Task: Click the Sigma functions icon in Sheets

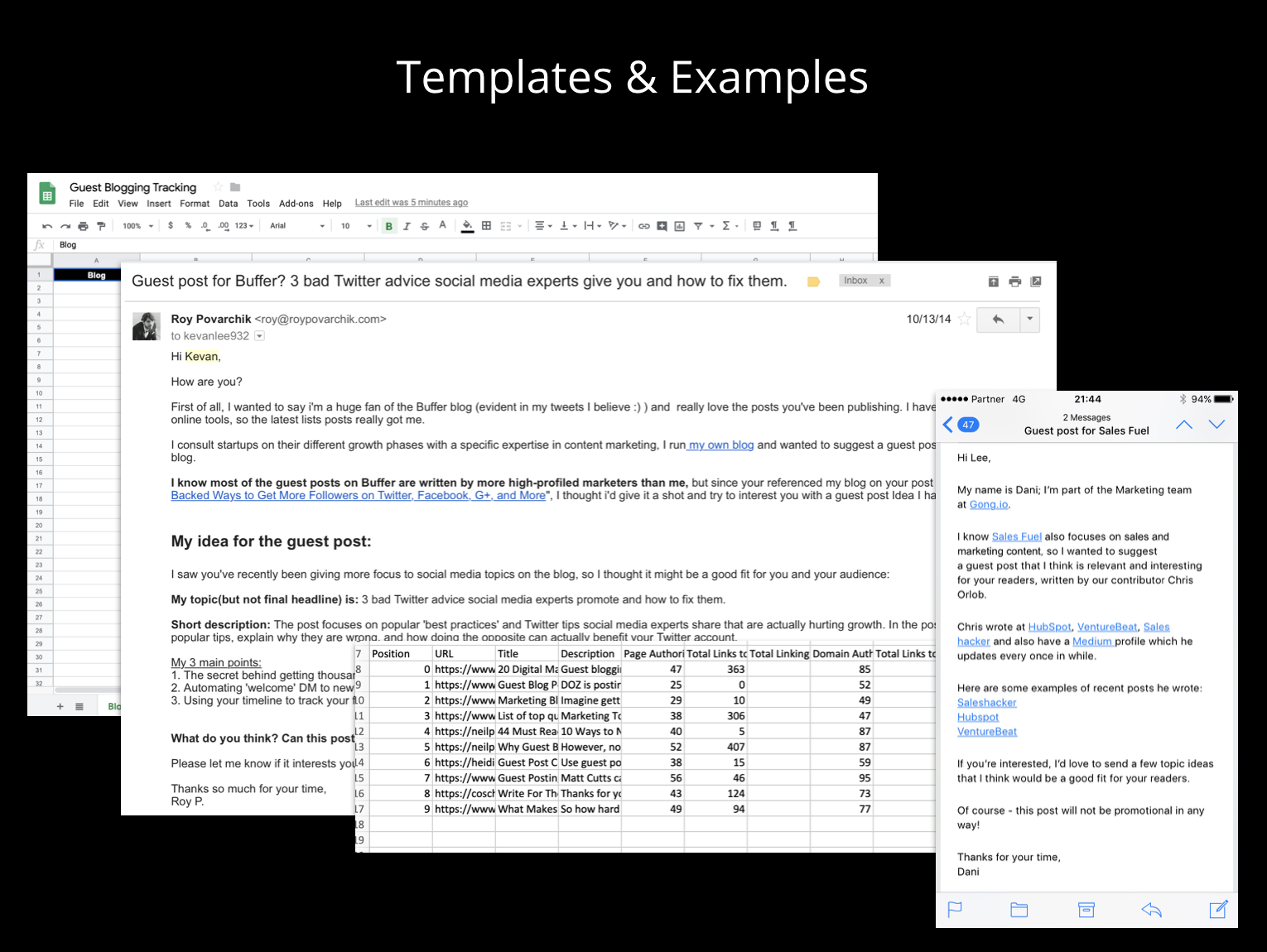Action: pyautogui.click(x=726, y=226)
